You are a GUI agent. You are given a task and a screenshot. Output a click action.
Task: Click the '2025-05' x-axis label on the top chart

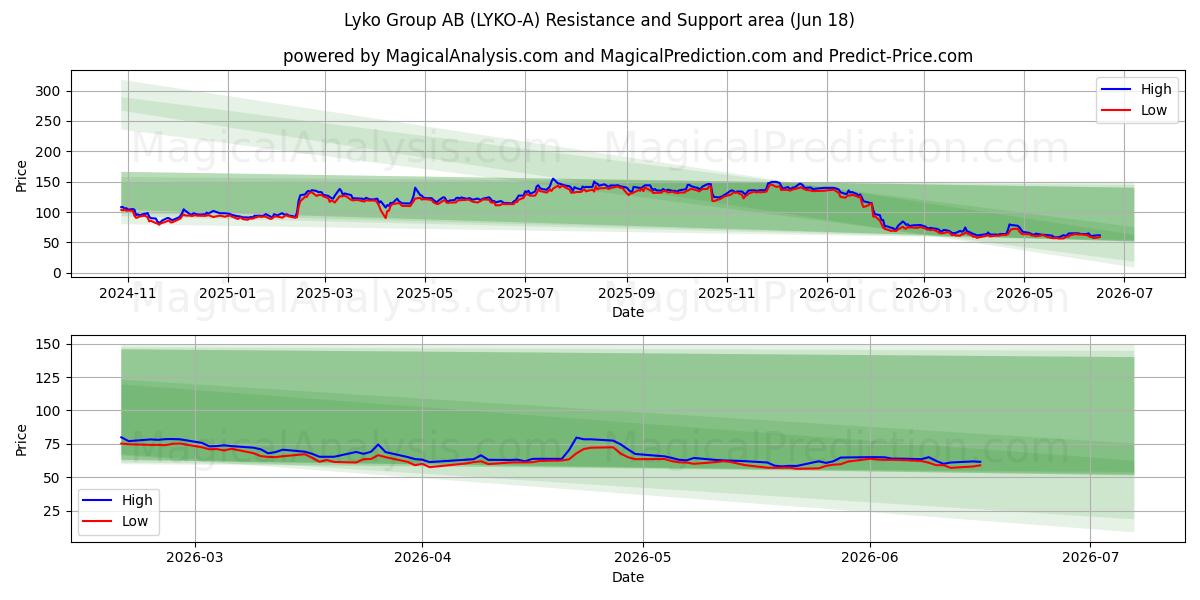pos(425,294)
